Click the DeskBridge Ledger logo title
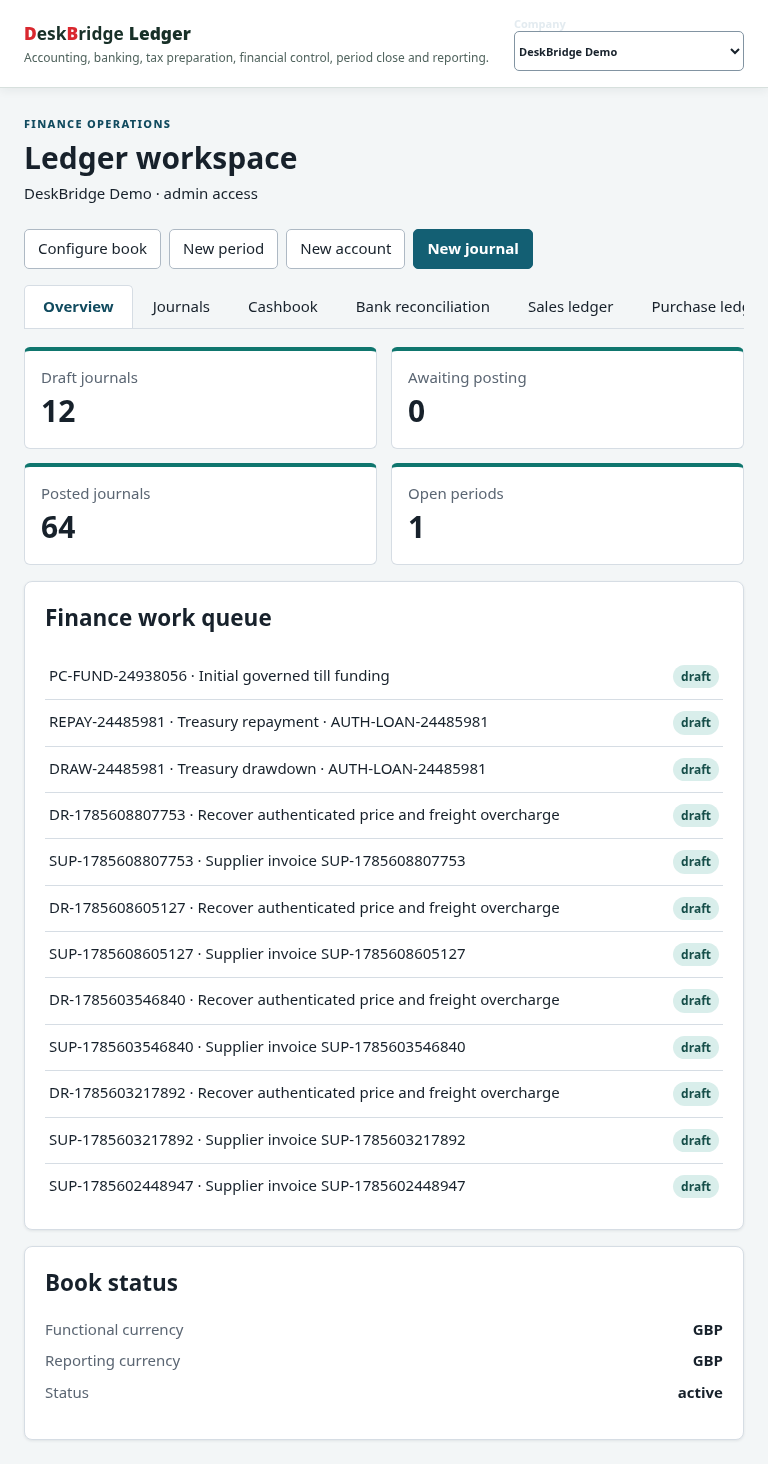 [107, 34]
